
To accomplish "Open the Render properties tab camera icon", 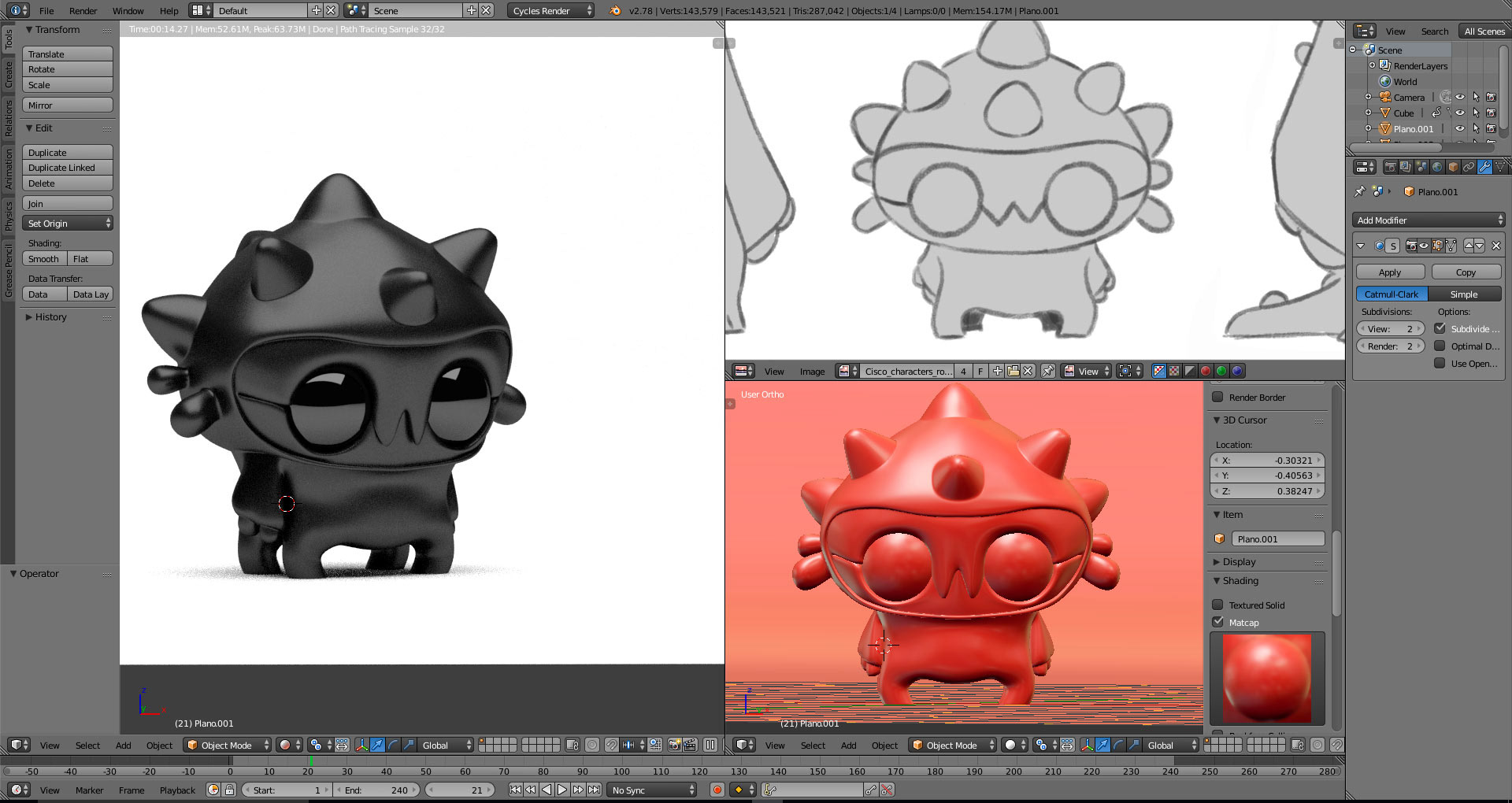I will coord(1390,167).
